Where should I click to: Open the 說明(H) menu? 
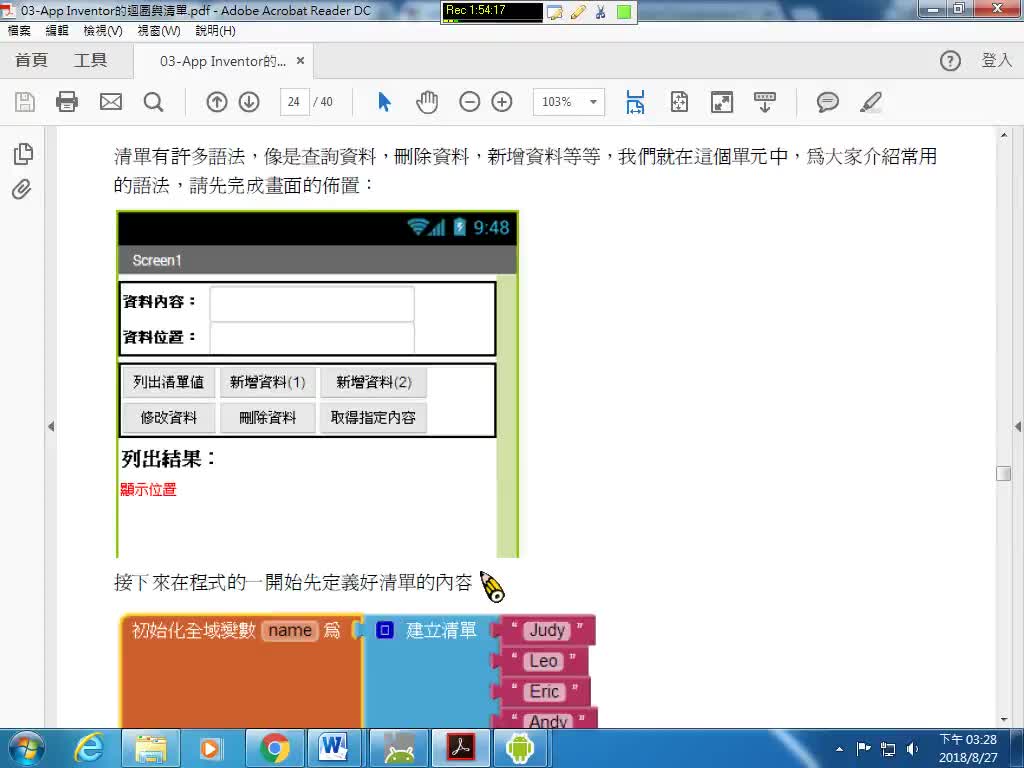point(216,31)
